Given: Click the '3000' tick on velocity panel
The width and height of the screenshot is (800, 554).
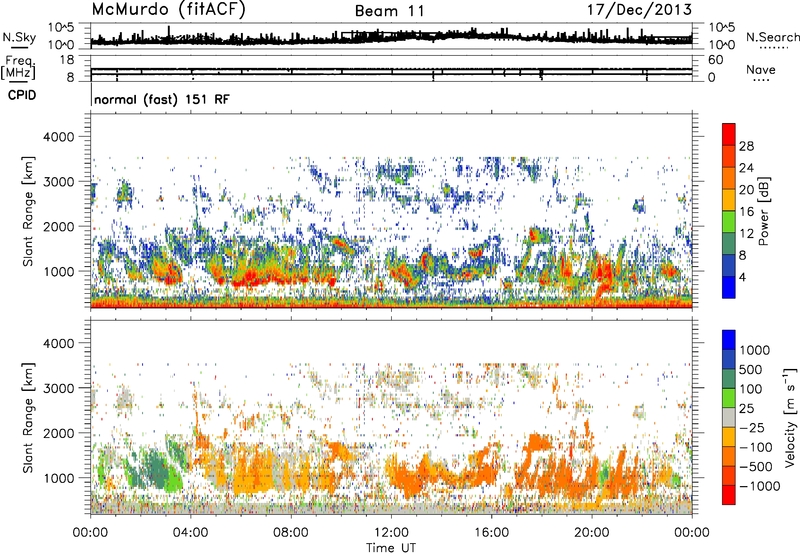Looking at the screenshot, I should click(59, 388).
